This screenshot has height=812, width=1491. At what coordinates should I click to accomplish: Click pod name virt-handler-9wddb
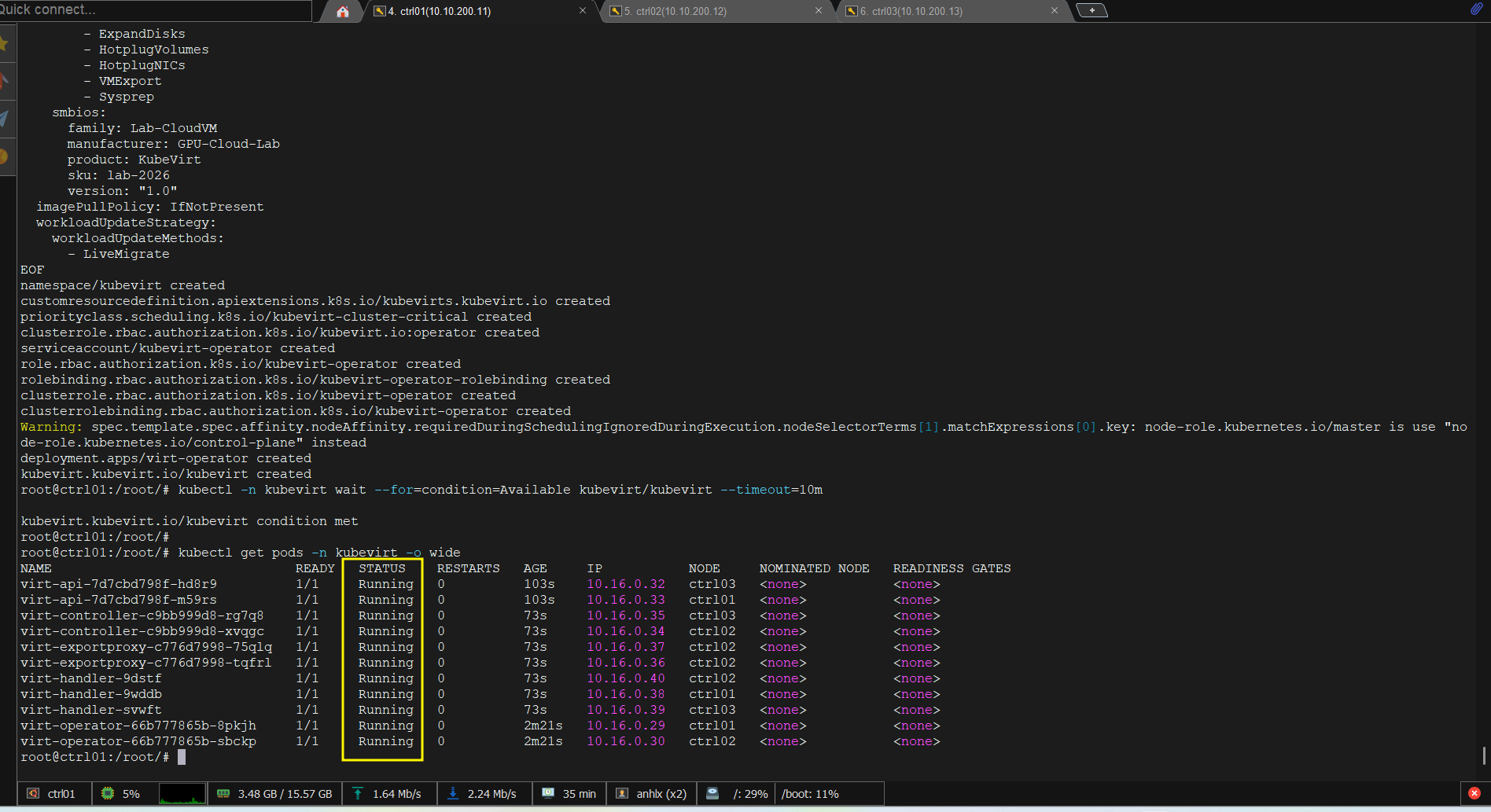tap(91, 694)
